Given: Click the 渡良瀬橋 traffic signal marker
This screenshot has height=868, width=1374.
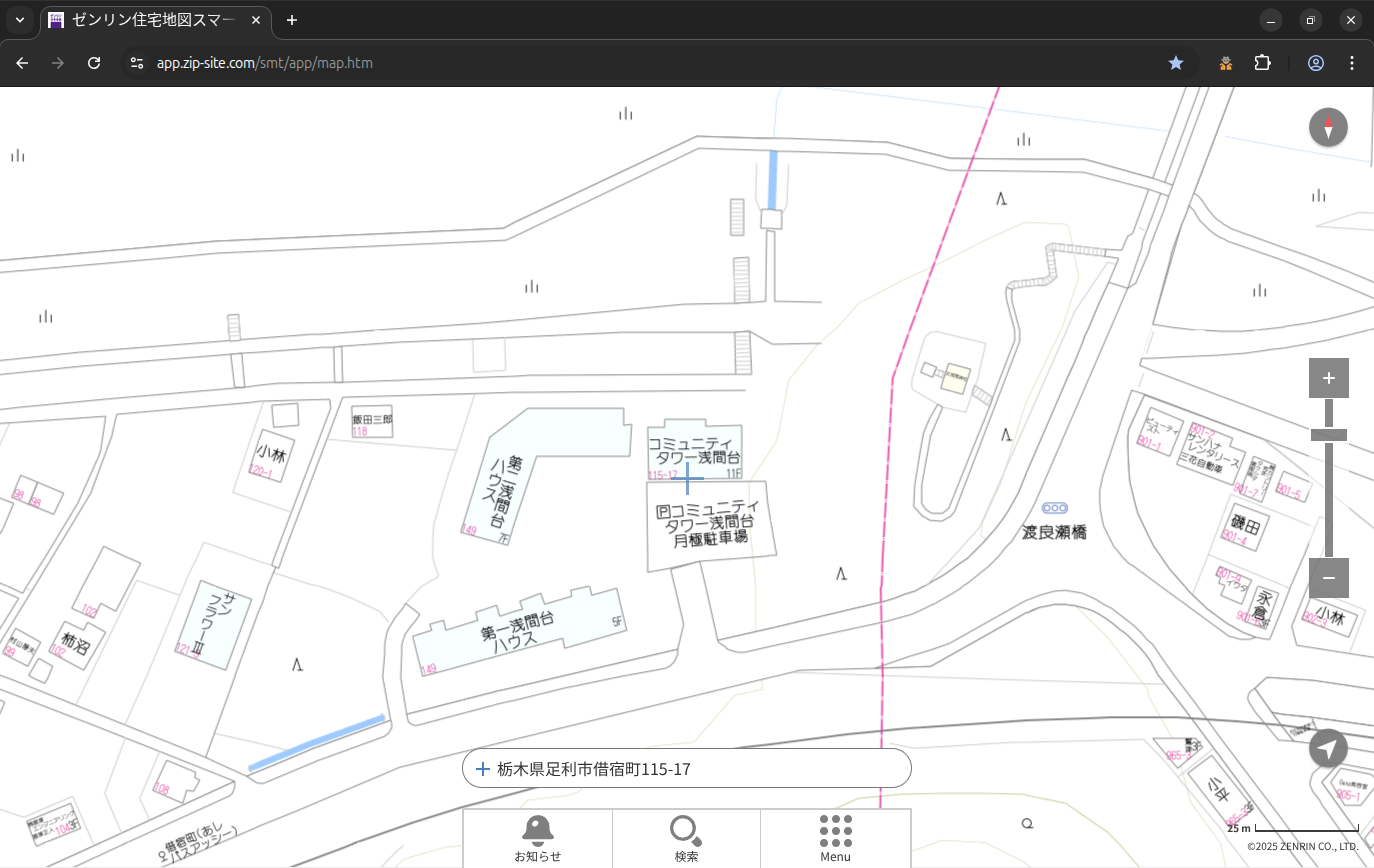Looking at the screenshot, I should [x=1054, y=509].
